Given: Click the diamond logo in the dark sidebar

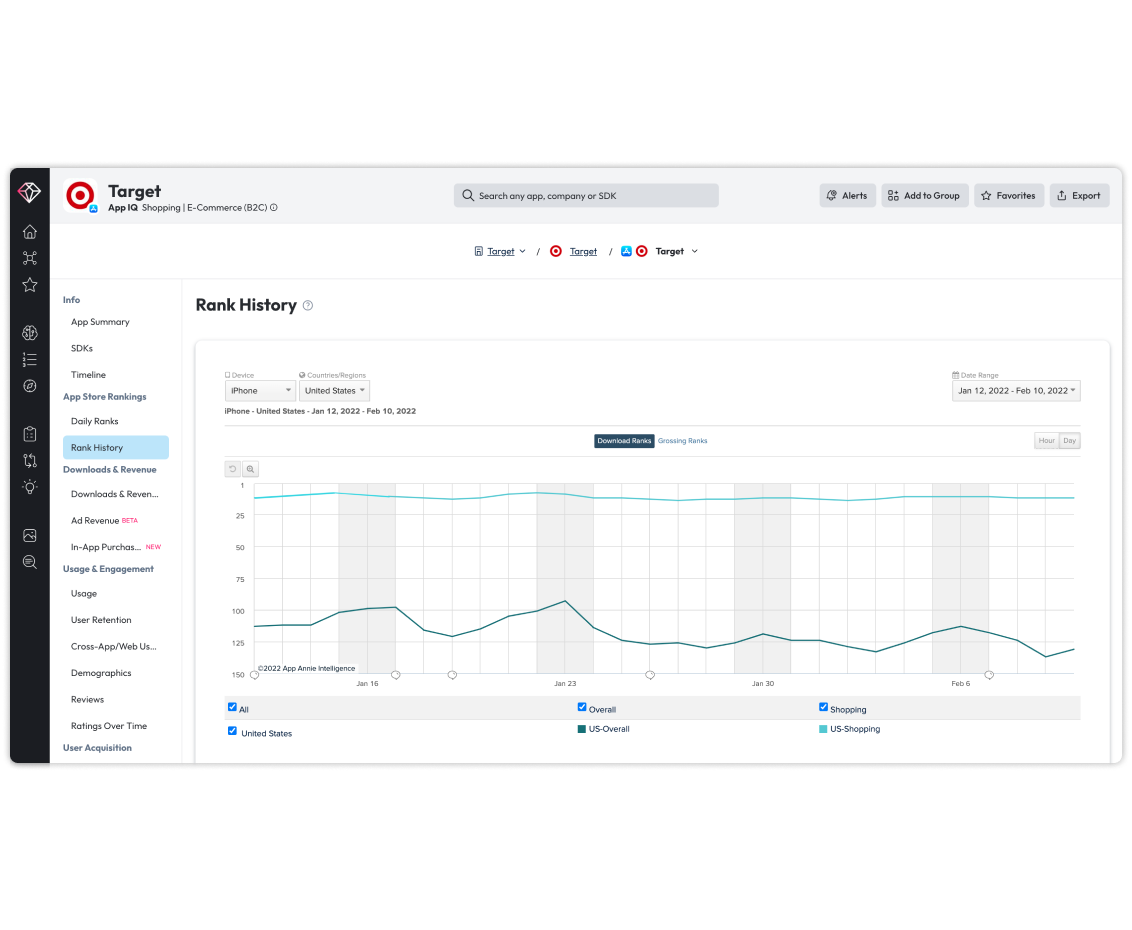Looking at the screenshot, I should (30, 192).
